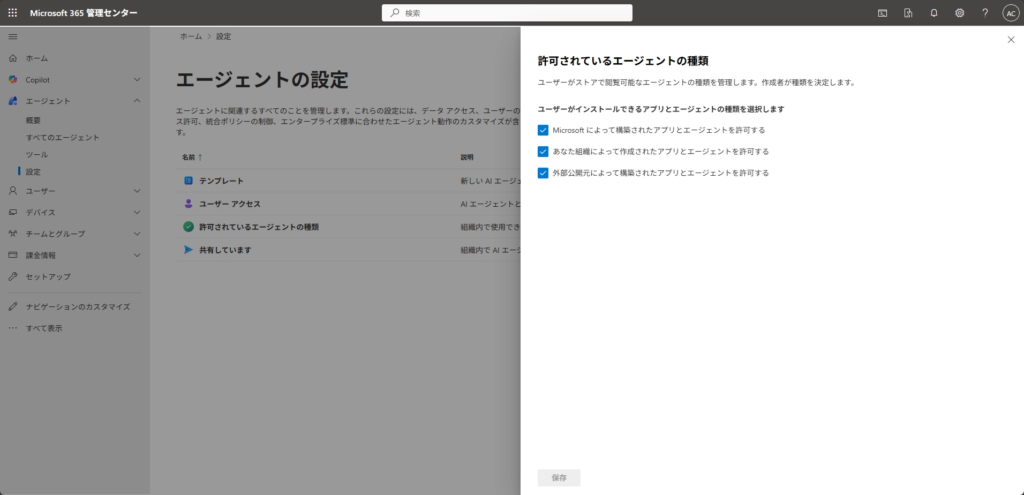
Task: Expand the ユーザー navigation section
Action: click(137, 190)
